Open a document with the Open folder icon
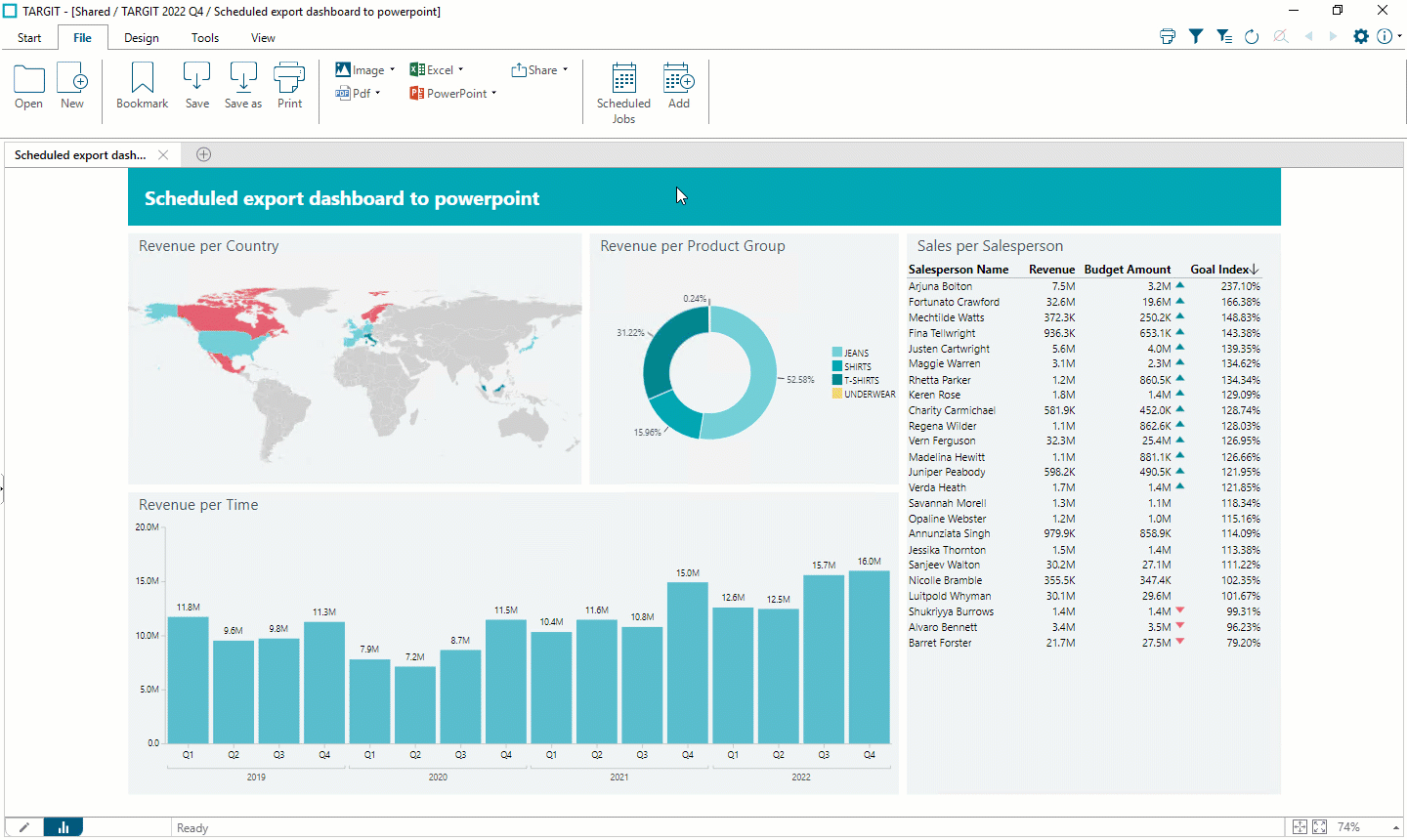 point(28,86)
